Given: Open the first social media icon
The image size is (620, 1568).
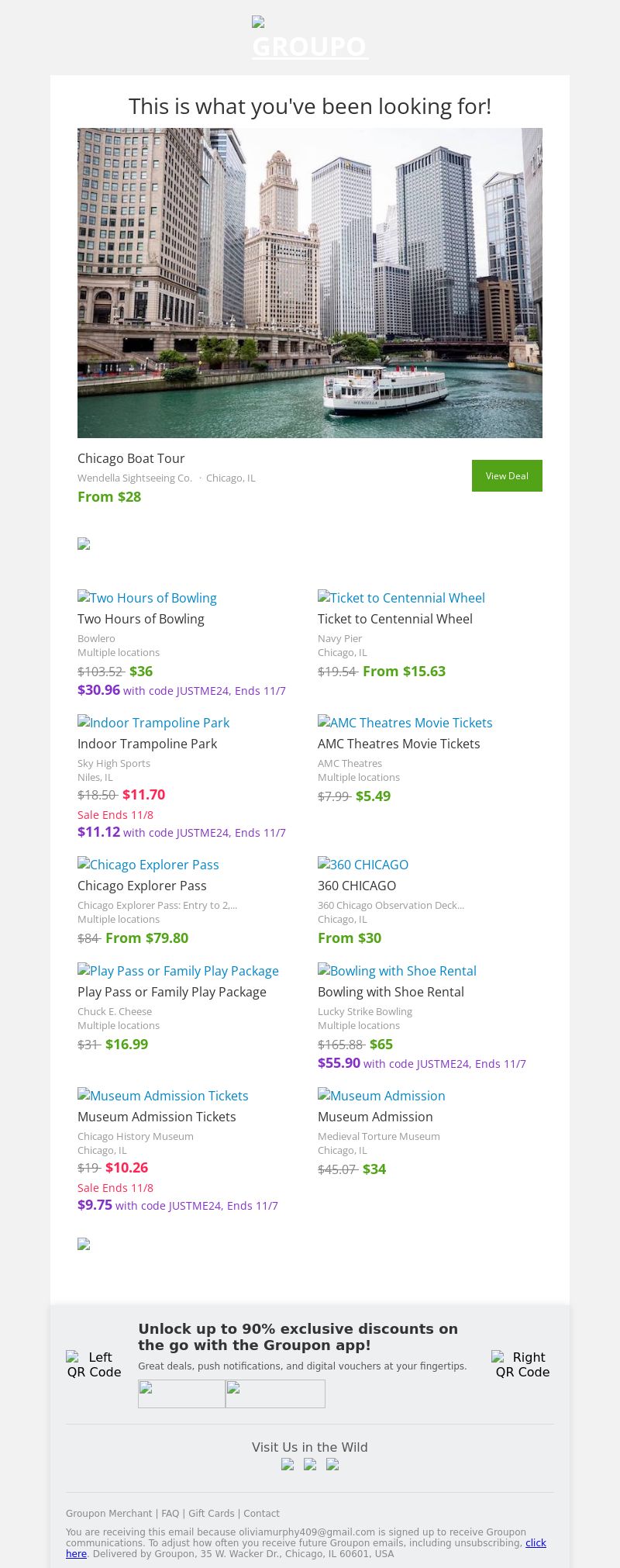Looking at the screenshot, I should (288, 1464).
